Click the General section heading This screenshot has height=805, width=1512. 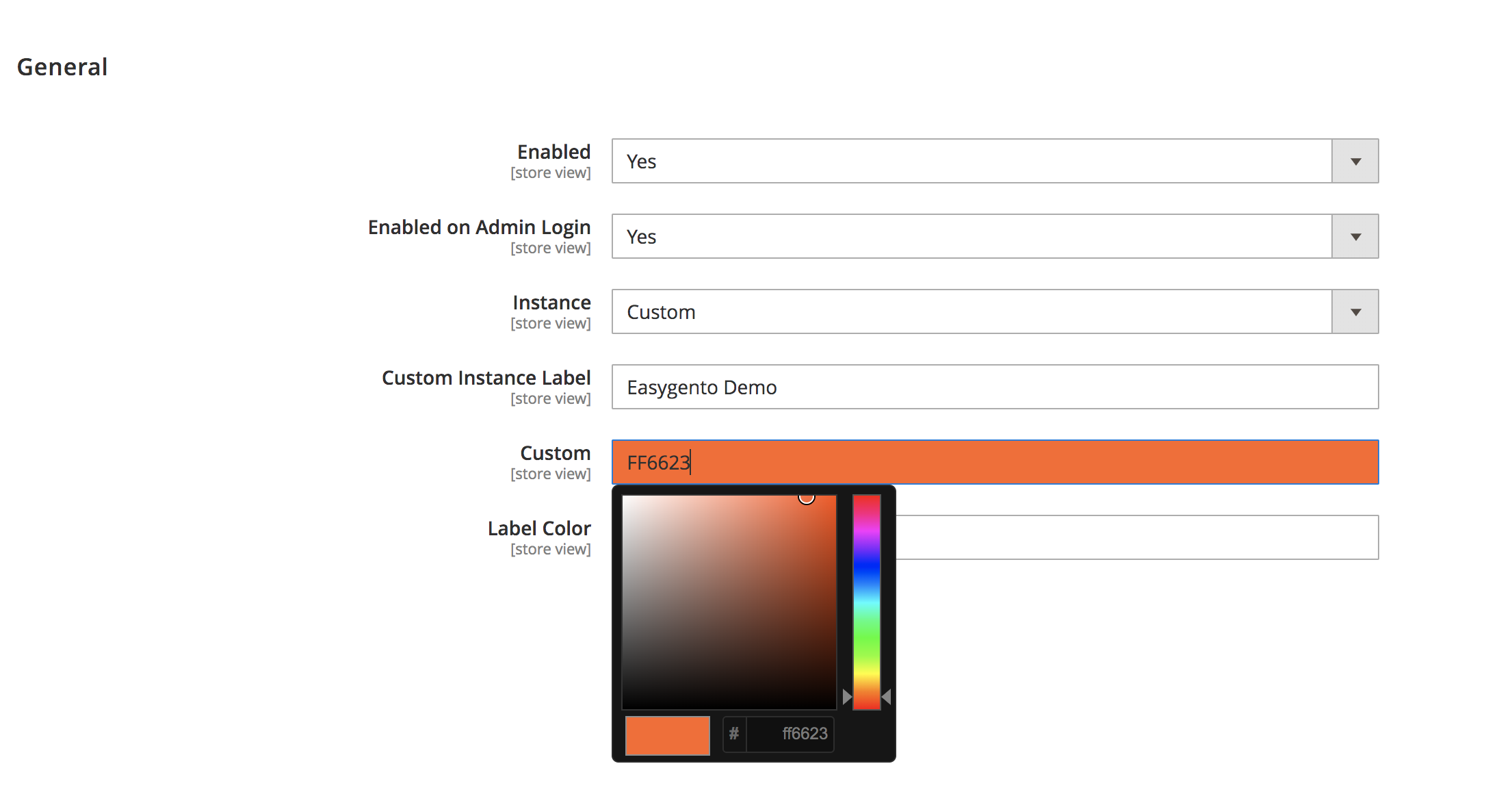62,67
